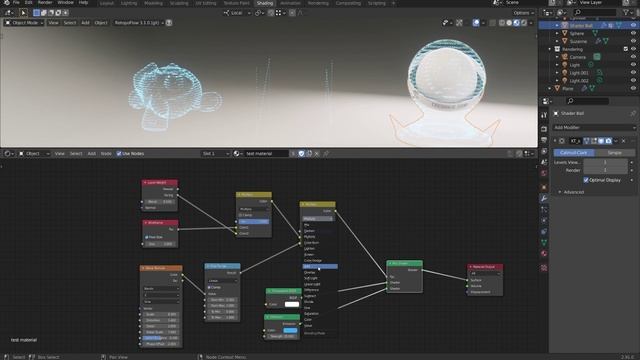The image size is (640, 360).
Task: Click the Camera object icon in outliner
Action: (x=565, y=57)
